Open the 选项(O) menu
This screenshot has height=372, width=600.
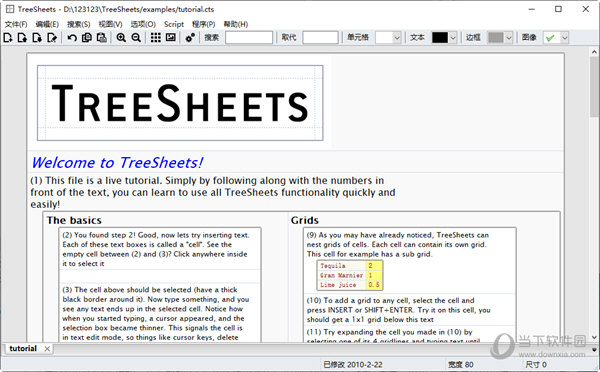143,24
